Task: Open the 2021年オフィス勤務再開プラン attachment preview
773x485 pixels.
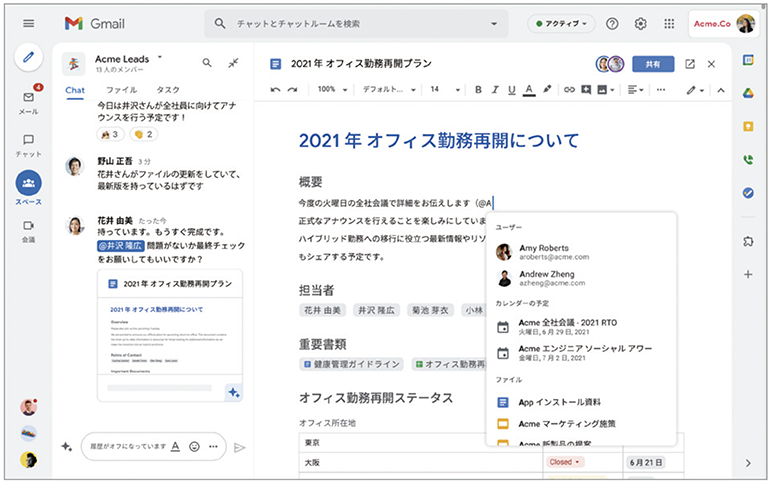Action: 170,335
